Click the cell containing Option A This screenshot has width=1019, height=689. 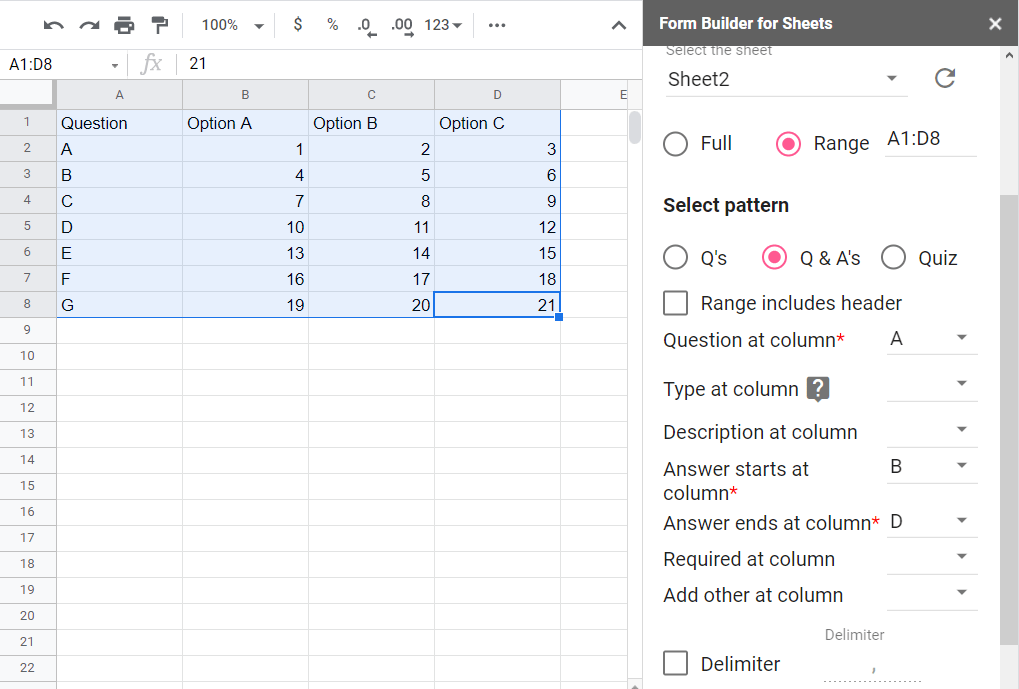[246, 123]
